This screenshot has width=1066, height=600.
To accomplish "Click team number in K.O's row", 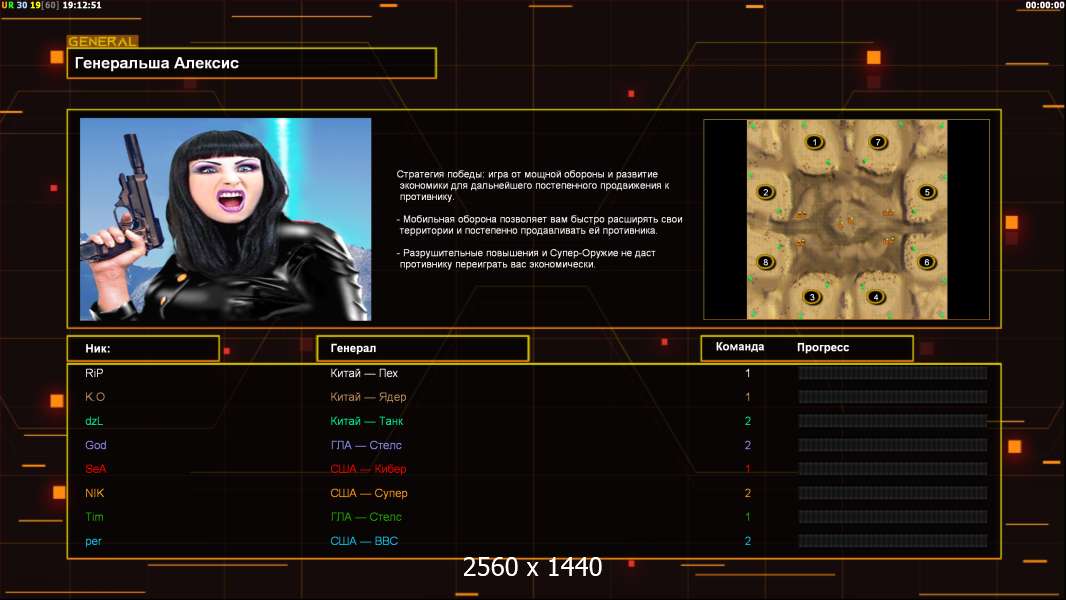I will [x=747, y=397].
